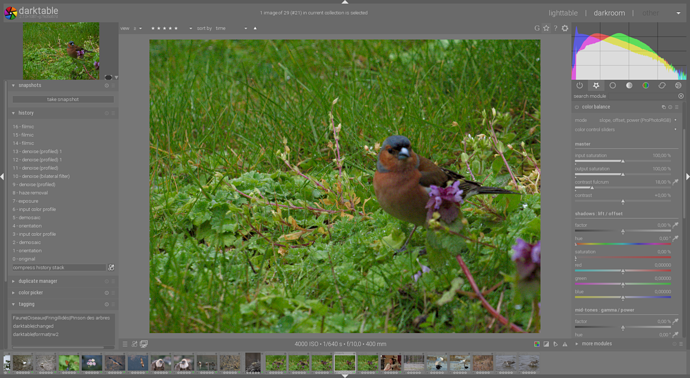
Task: Toggle raw overexposed indicator in bottom bar
Action: click(537, 344)
